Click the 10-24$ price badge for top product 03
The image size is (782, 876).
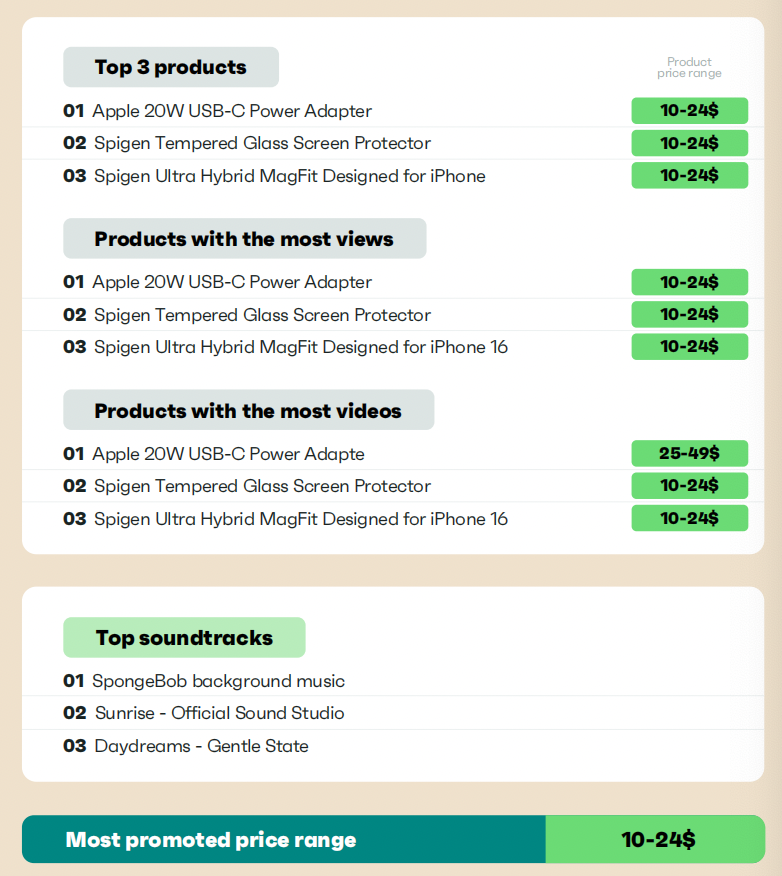pyautogui.click(x=690, y=175)
